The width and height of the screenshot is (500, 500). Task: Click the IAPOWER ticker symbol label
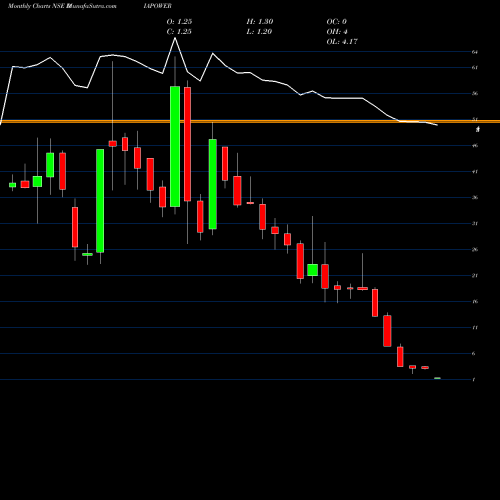click(158, 6)
